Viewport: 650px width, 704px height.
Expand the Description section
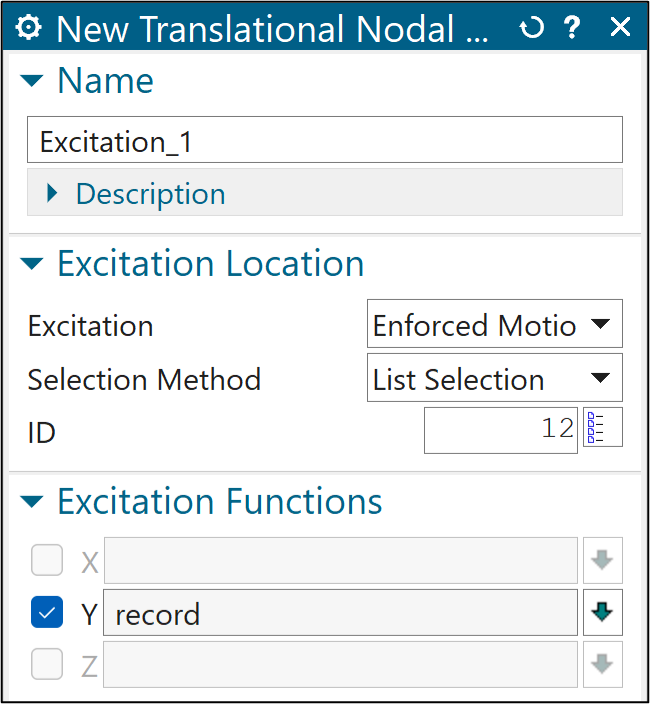coord(53,193)
